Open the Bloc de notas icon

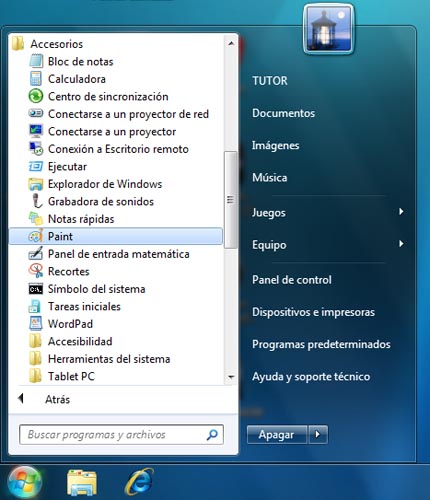point(36,61)
